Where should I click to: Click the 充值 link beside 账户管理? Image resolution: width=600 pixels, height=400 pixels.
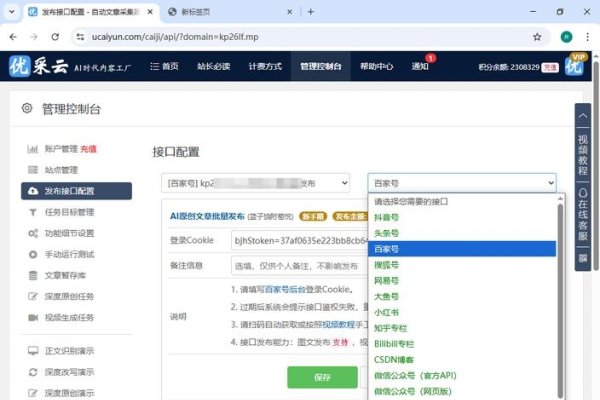(x=88, y=149)
